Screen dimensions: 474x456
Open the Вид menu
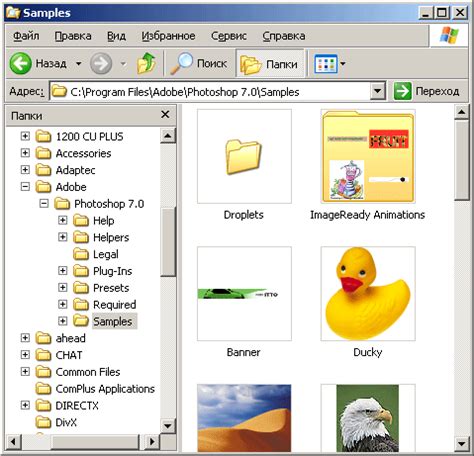(116, 36)
